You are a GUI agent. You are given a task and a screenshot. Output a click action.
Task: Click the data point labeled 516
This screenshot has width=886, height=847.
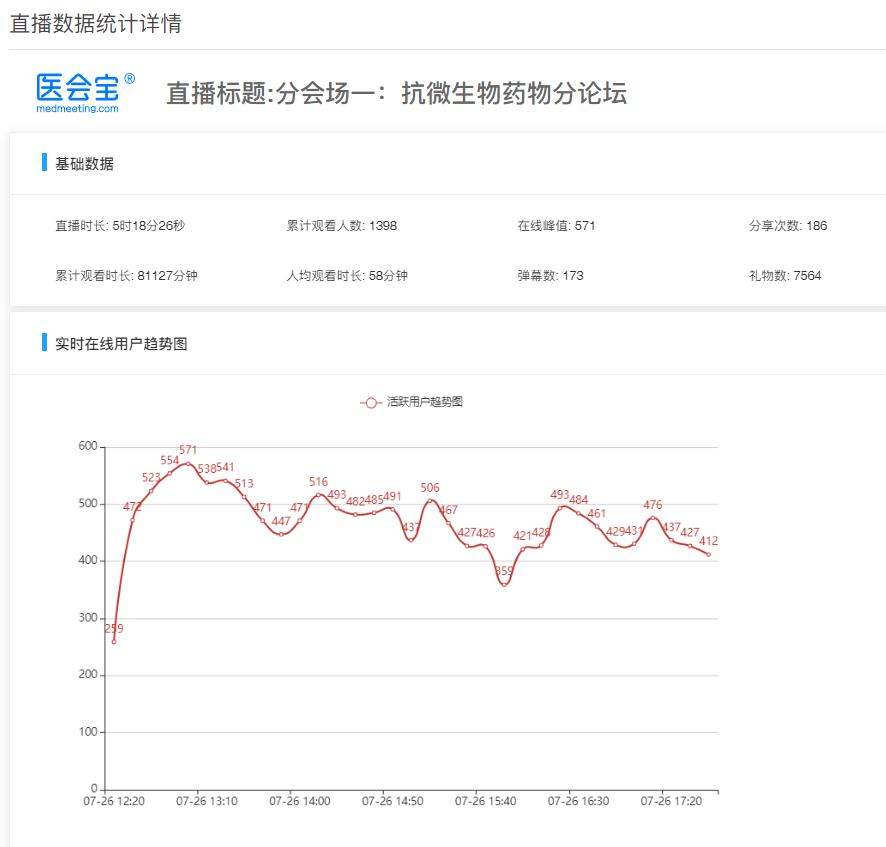click(318, 495)
